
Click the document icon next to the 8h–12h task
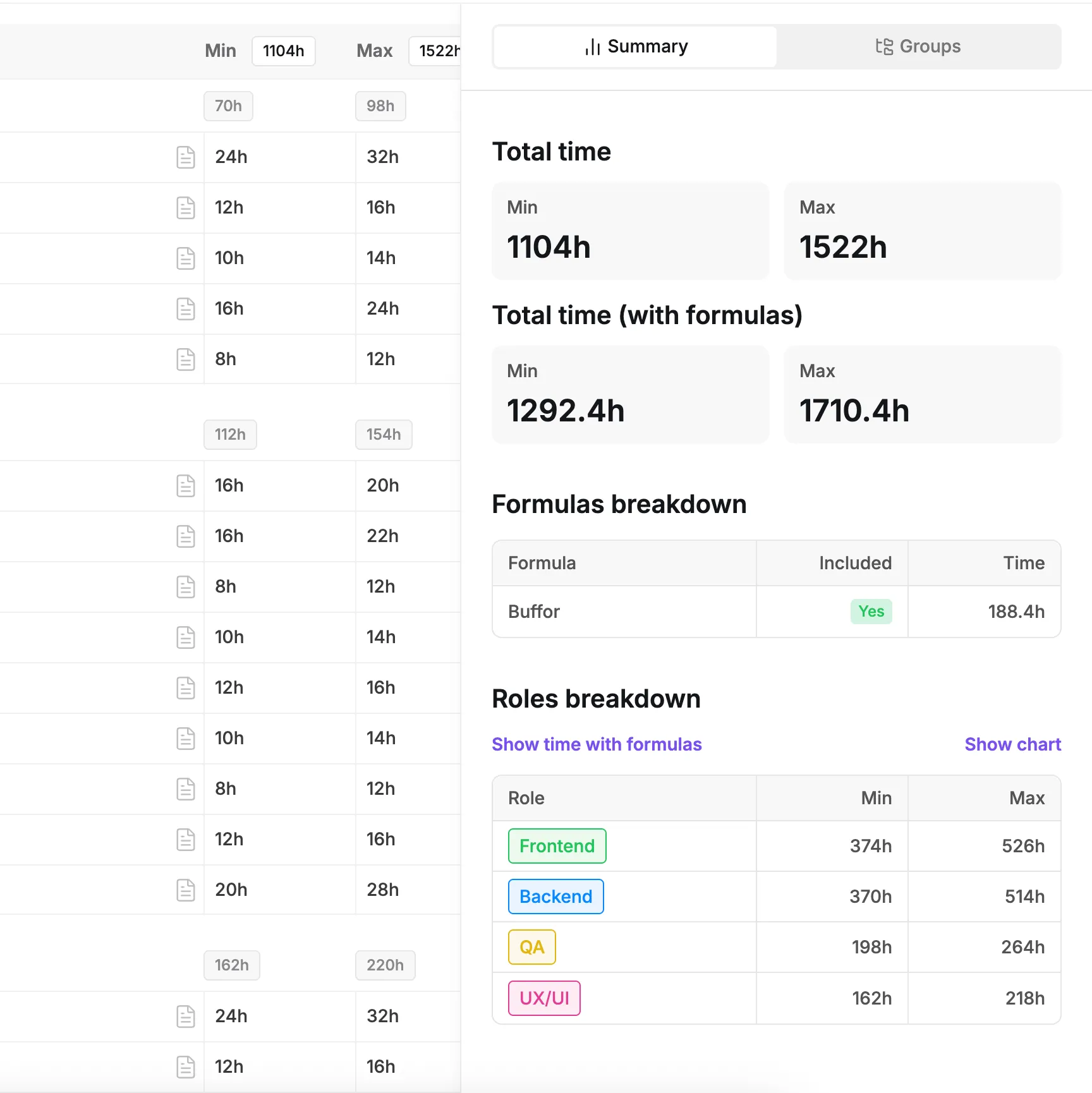point(186,359)
